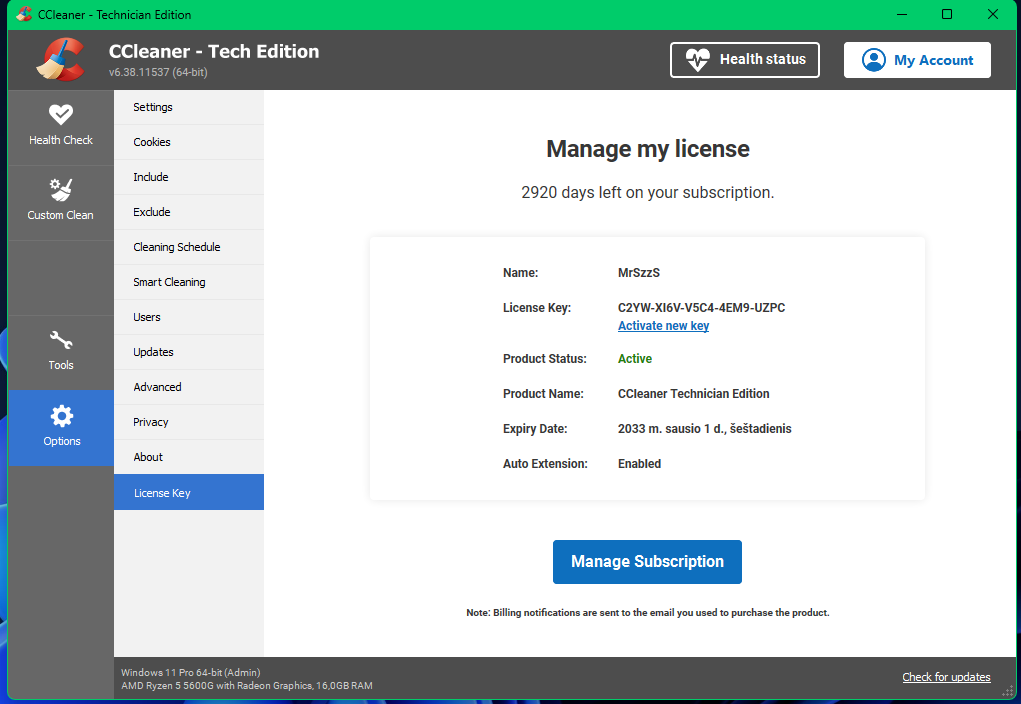1021x704 pixels.
Task: Maximize the CCleaner window
Action: [x=947, y=14]
